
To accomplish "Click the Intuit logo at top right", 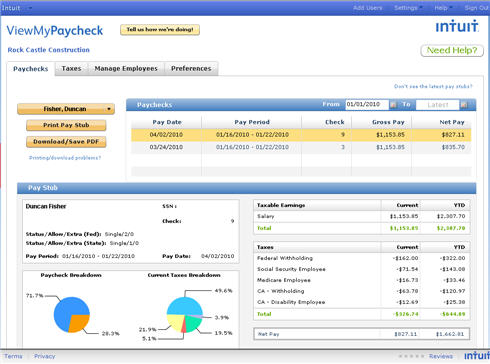I will point(457,26).
